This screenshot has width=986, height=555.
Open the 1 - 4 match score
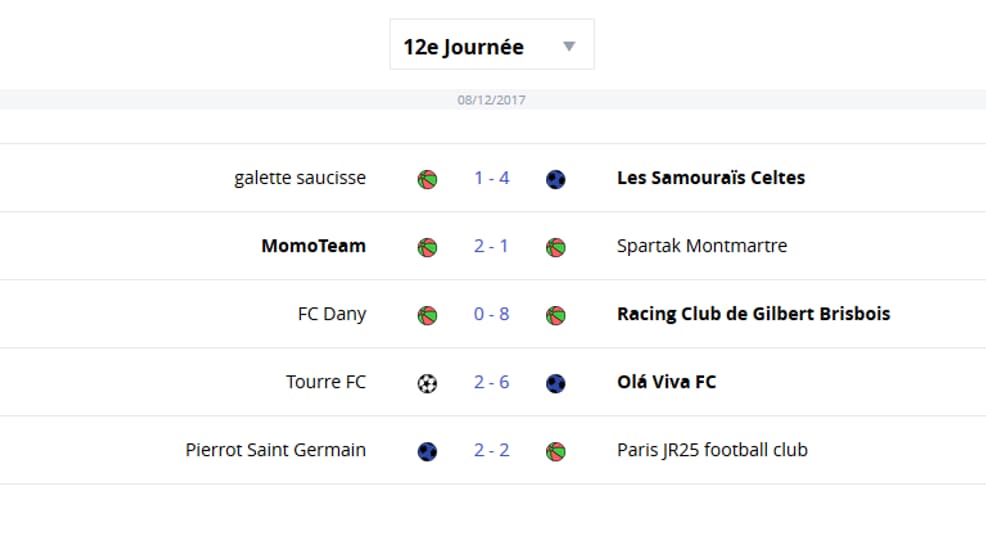[x=492, y=178]
